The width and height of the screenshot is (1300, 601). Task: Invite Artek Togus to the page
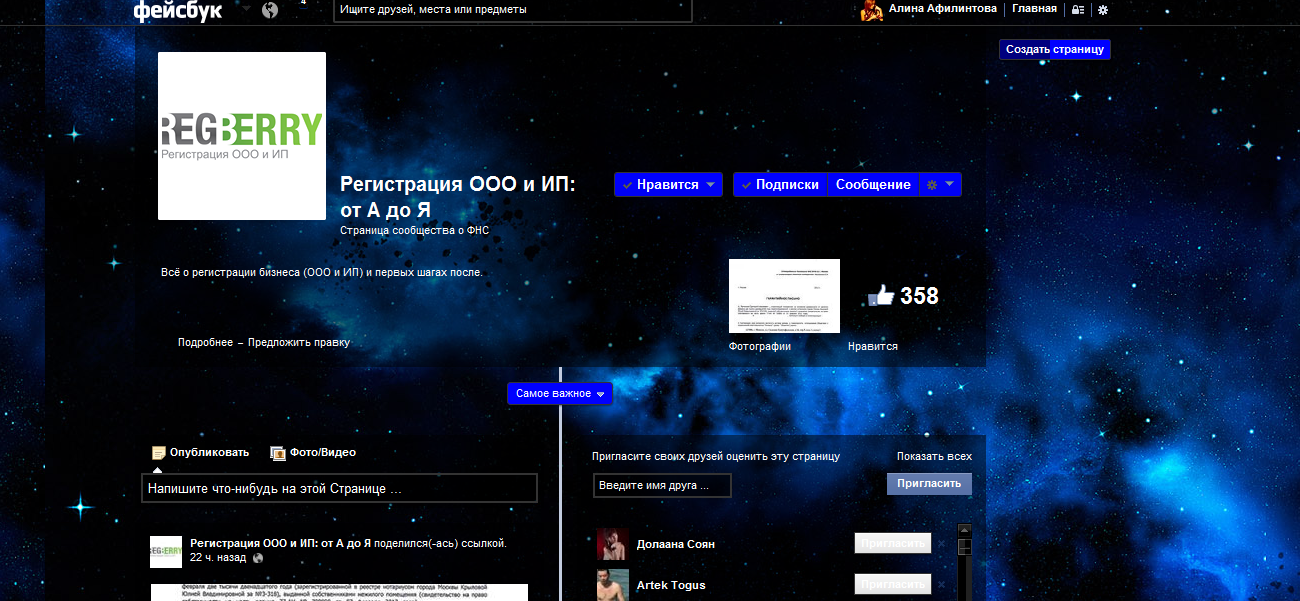tap(893, 585)
